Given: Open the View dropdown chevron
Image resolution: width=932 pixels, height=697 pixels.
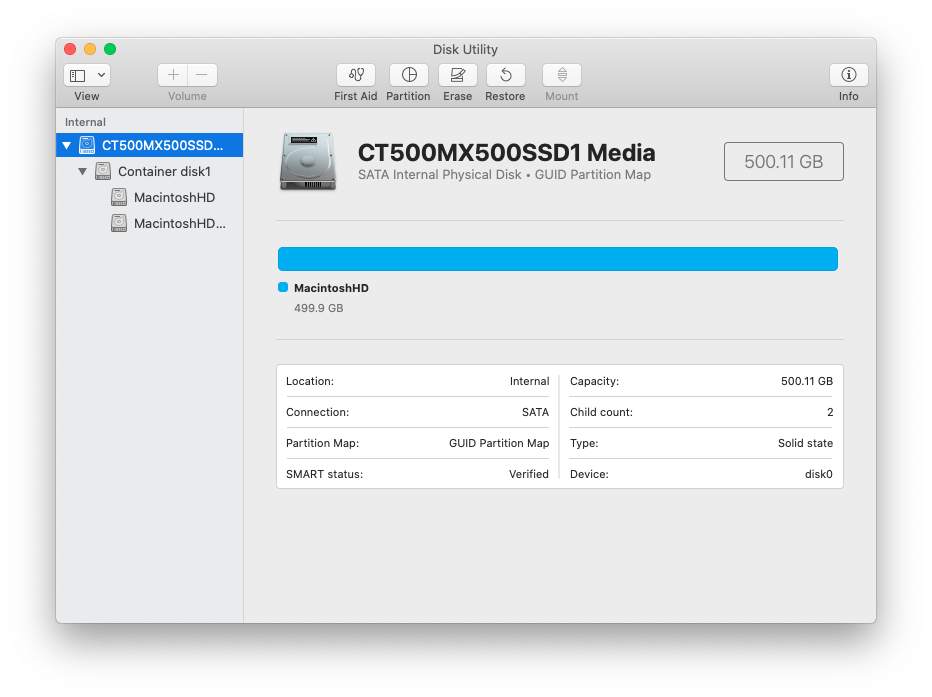Looking at the screenshot, I should tap(102, 75).
